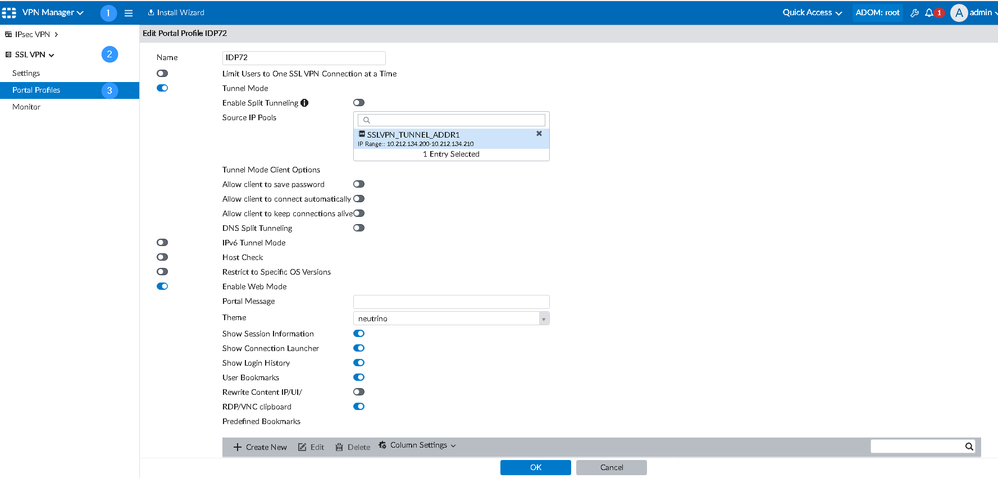The width and height of the screenshot is (998, 478).
Task: Enable the Host Check toggle
Action: [x=162, y=257]
